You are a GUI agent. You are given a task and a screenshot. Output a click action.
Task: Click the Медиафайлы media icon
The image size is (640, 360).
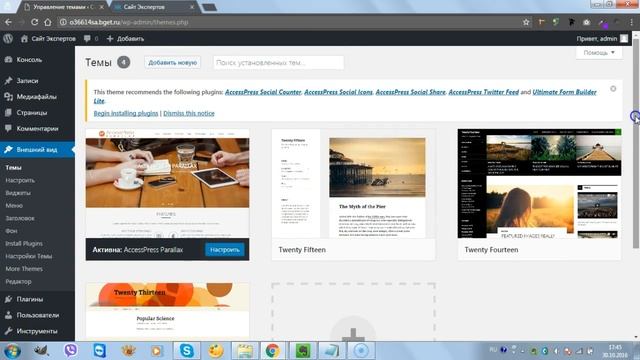(x=8, y=97)
